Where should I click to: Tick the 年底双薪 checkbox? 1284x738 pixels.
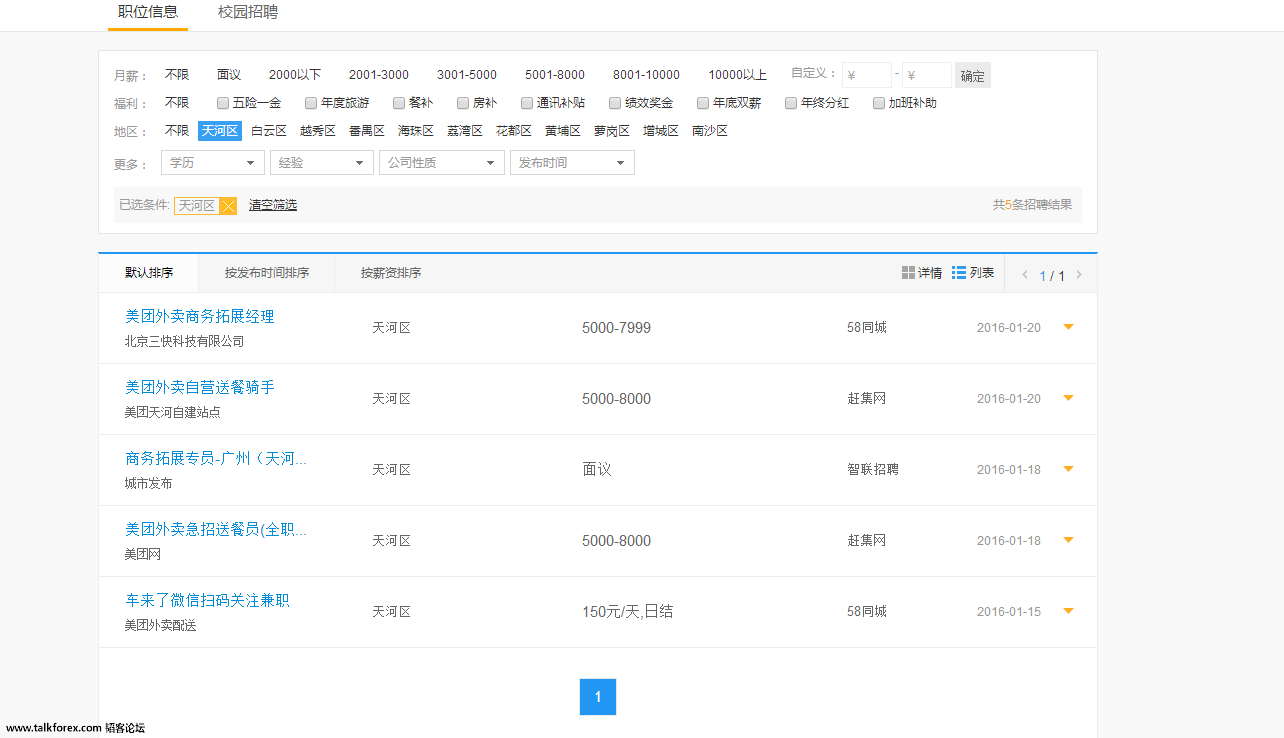point(703,103)
